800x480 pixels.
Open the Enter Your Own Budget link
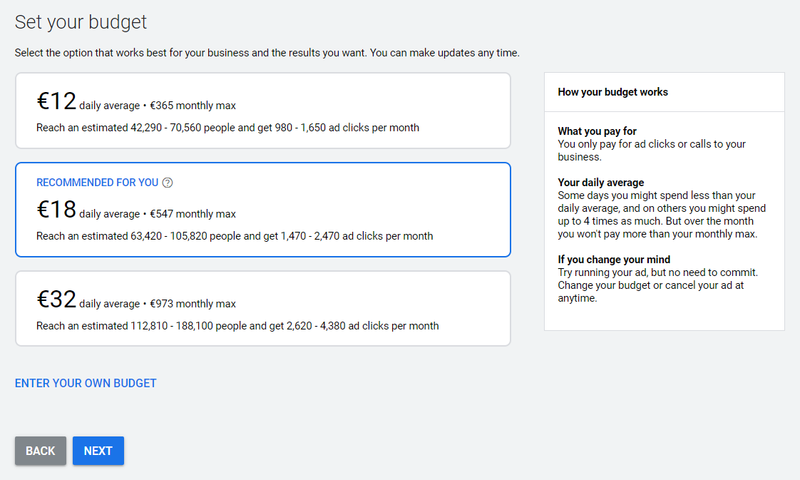tap(86, 383)
